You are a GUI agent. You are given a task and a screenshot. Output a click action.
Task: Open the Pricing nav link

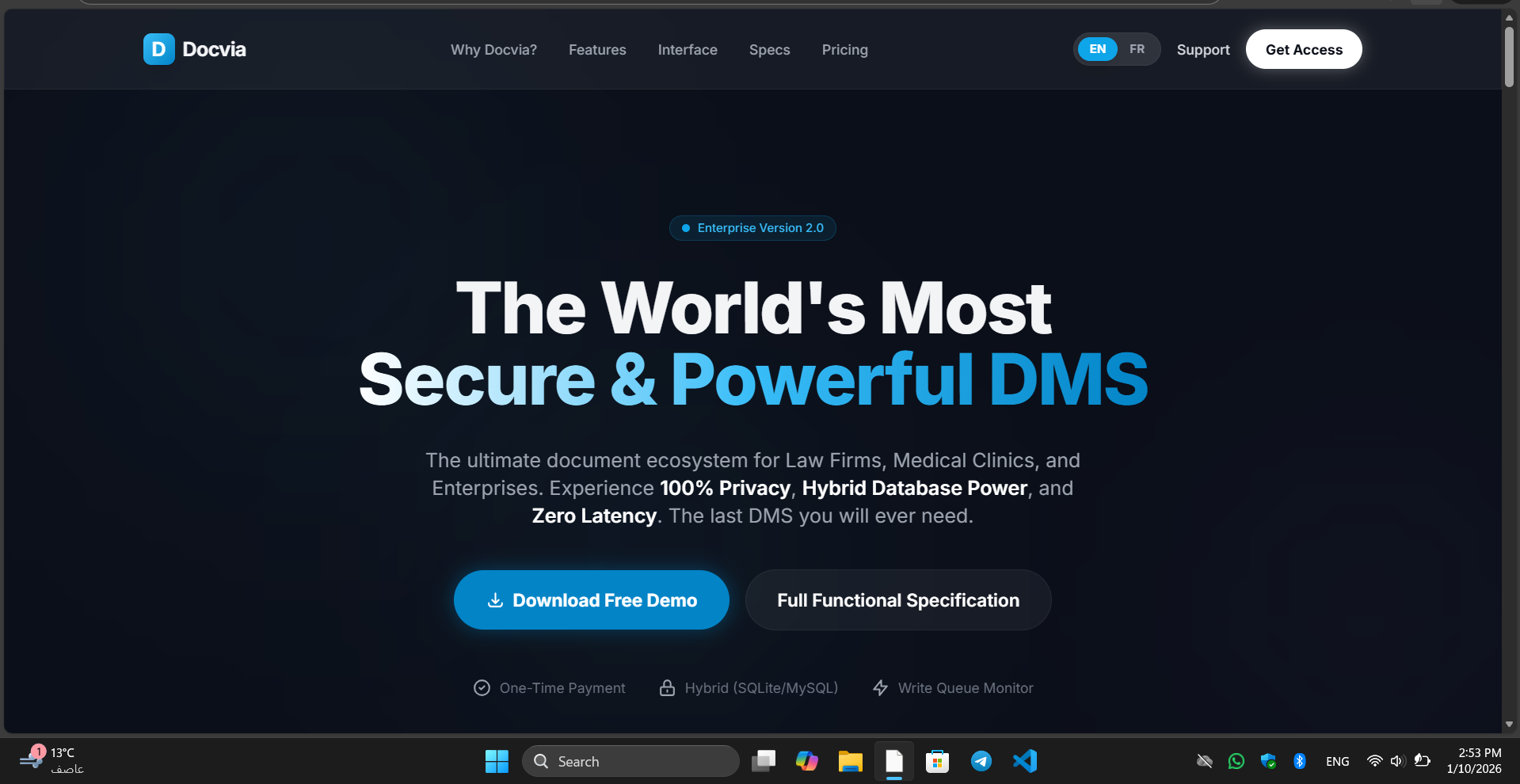pyautogui.click(x=844, y=50)
